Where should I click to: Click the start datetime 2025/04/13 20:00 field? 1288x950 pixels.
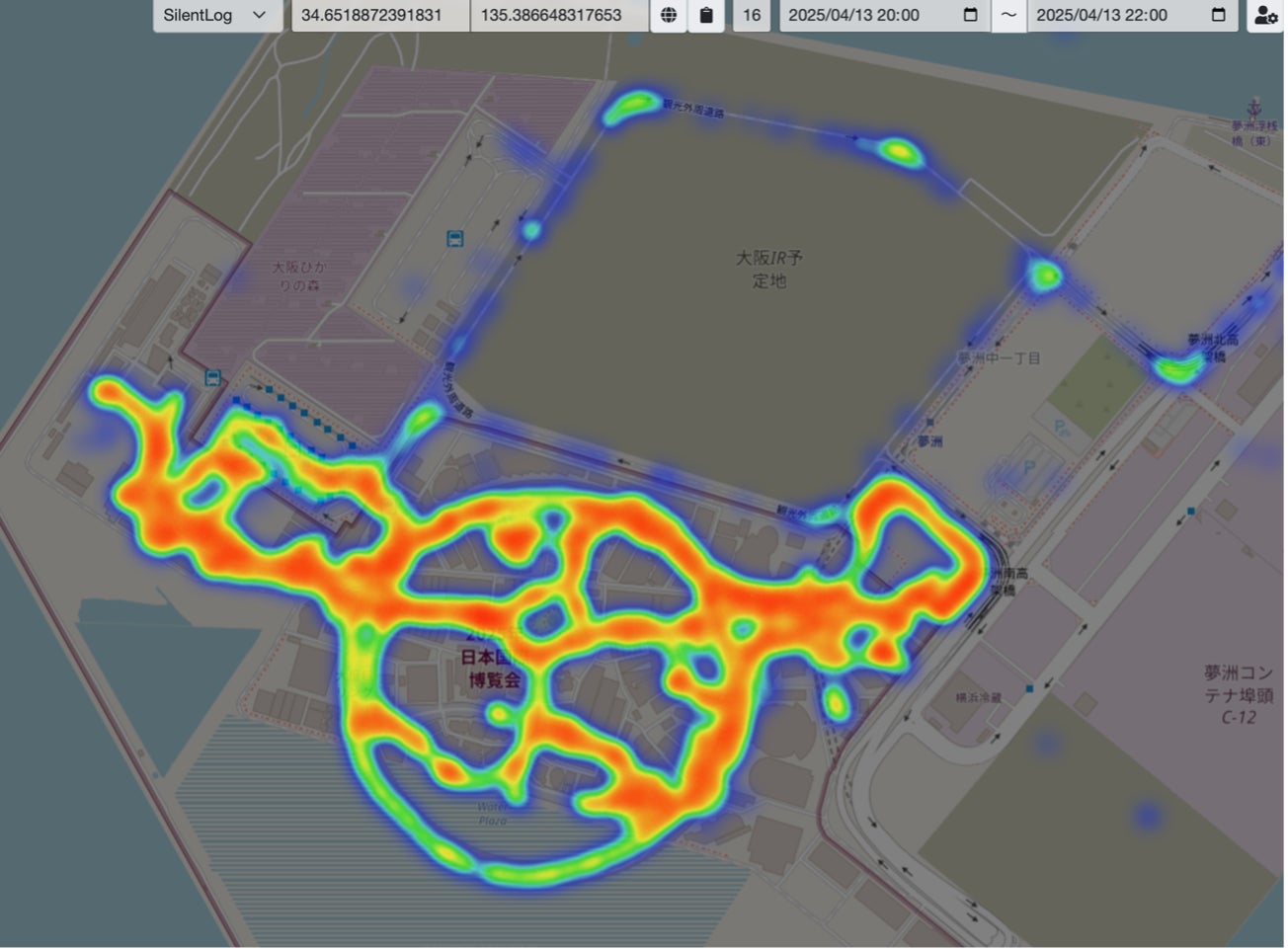(885, 15)
